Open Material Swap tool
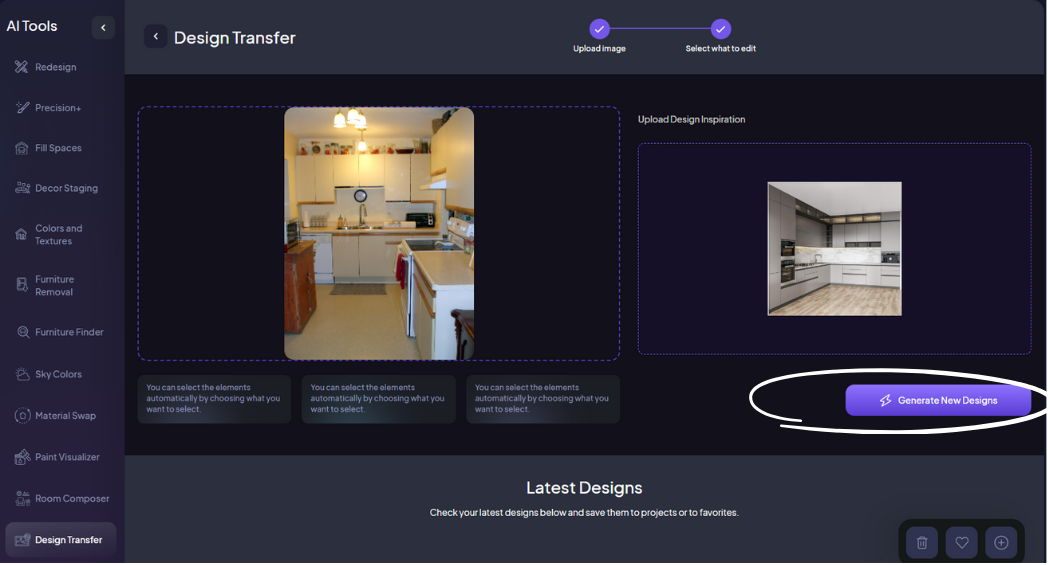 click(x=65, y=415)
